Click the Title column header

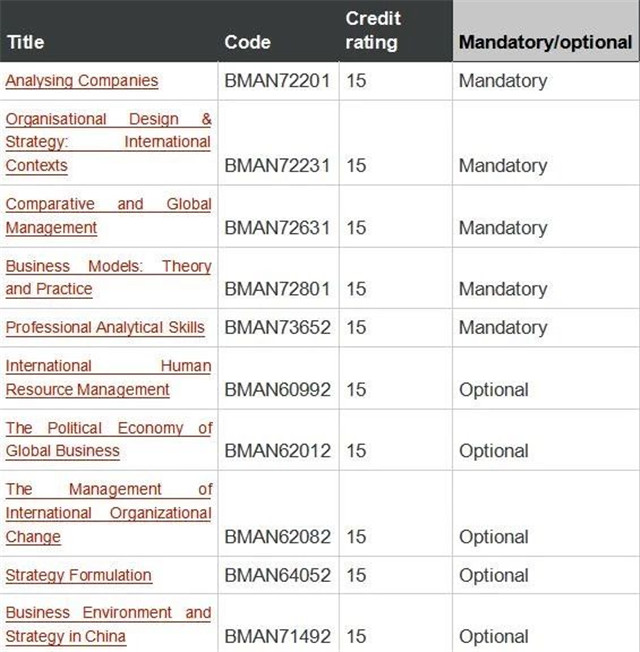point(25,42)
